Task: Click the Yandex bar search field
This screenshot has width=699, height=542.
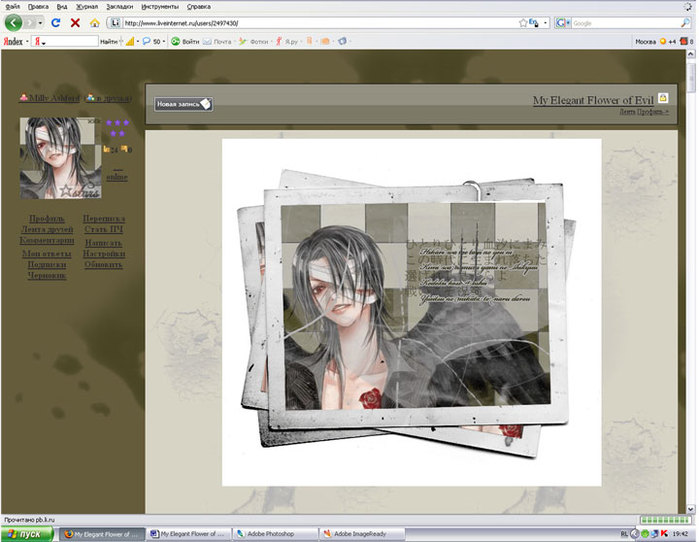Action: 70,41
